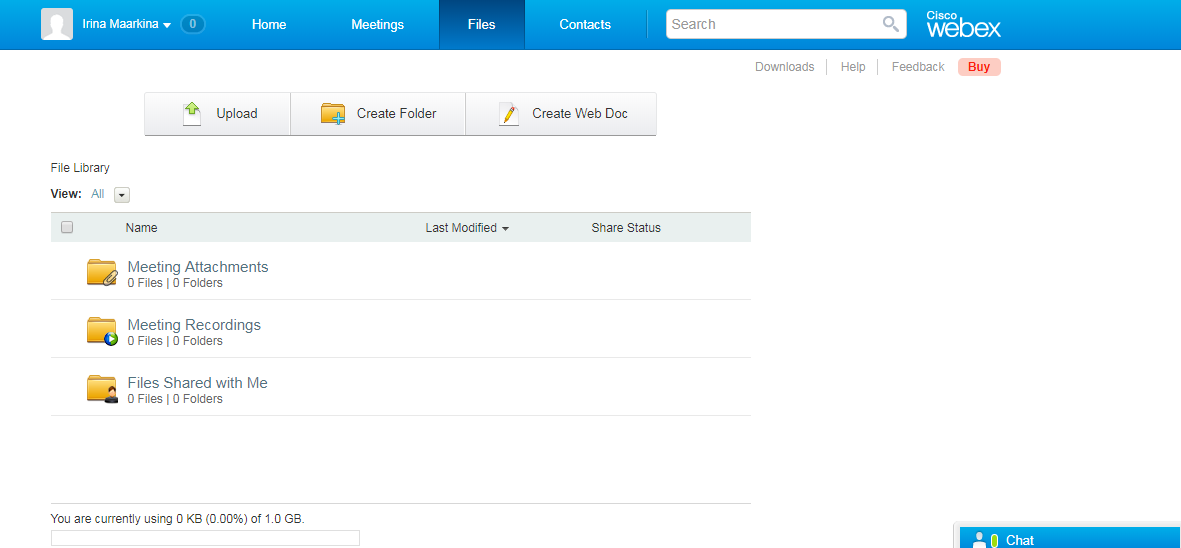The width and height of the screenshot is (1181, 548).
Task: Open the Meeting Attachments folder name
Action: point(198,266)
